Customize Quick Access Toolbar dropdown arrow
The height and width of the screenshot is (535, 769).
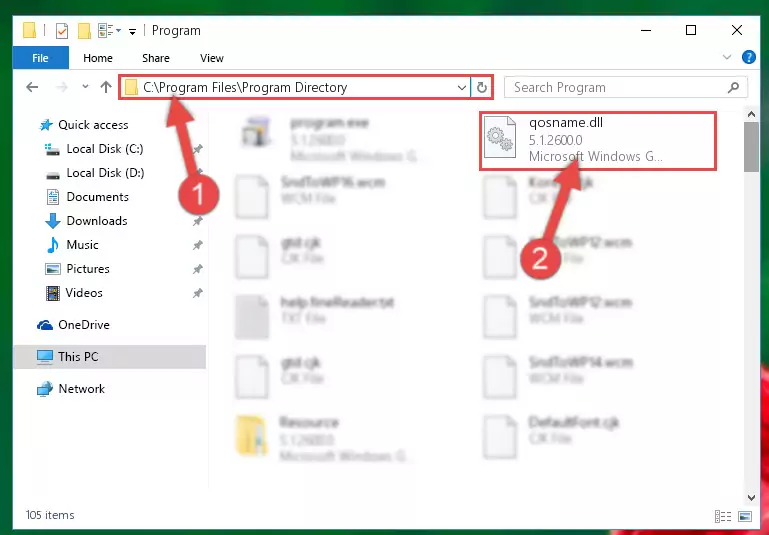[132, 31]
